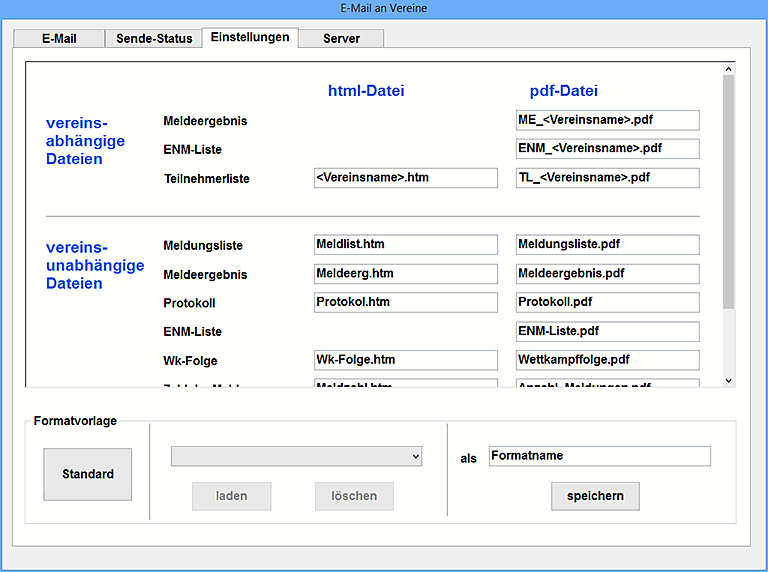Click the Protokoll.pdf filename field

(607, 302)
